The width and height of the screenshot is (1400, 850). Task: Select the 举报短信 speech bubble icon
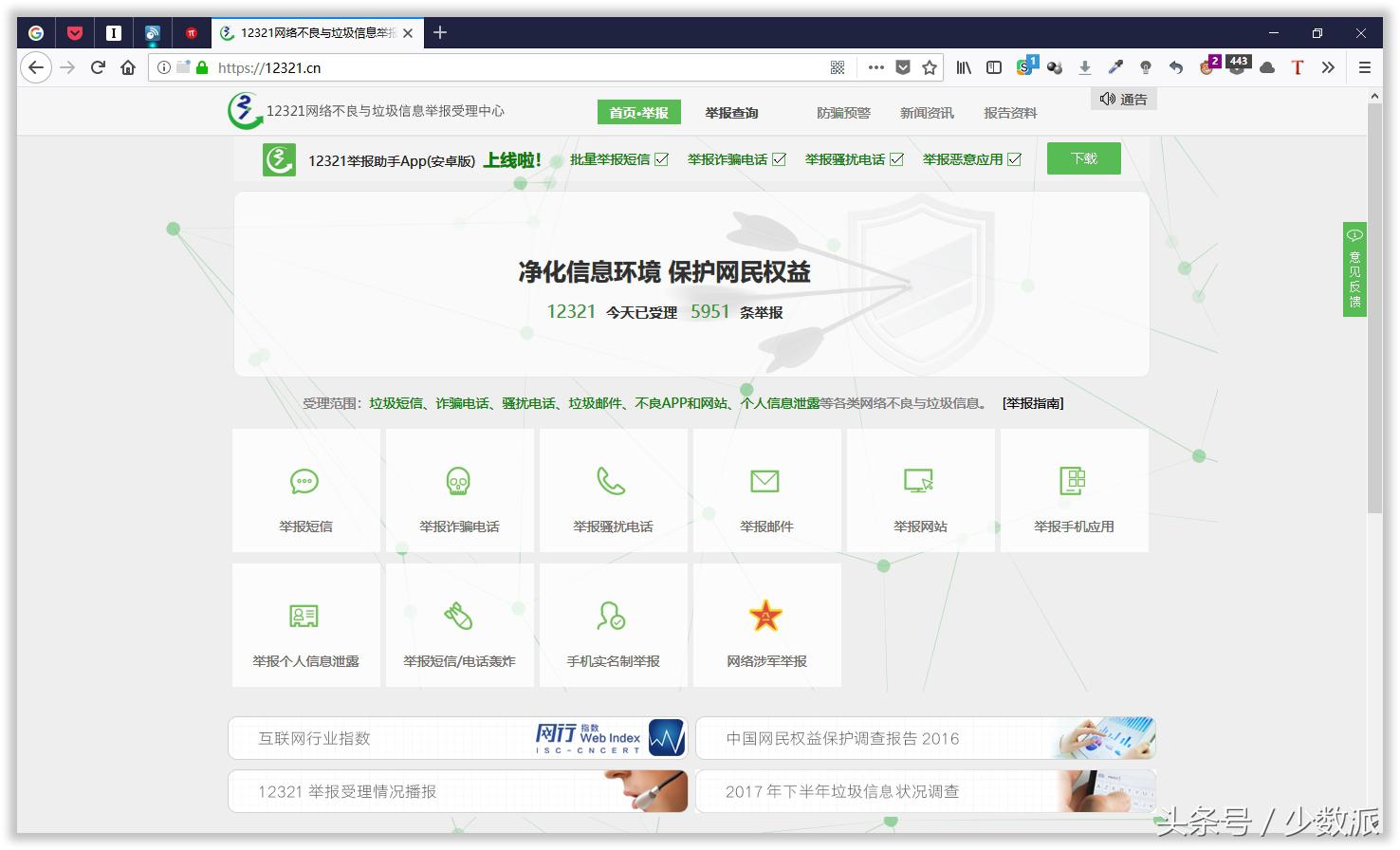click(304, 482)
